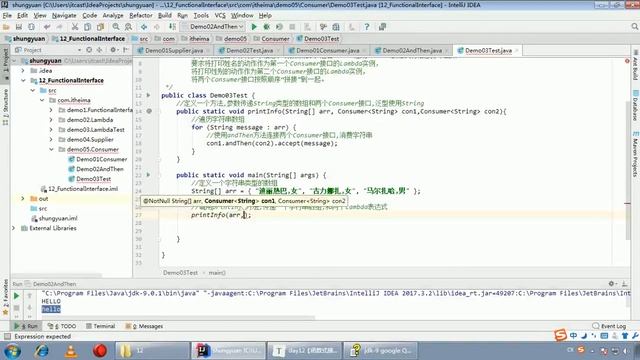640x360 pixels.
Task: Expand the .idea folder
Action: point(23,71)
